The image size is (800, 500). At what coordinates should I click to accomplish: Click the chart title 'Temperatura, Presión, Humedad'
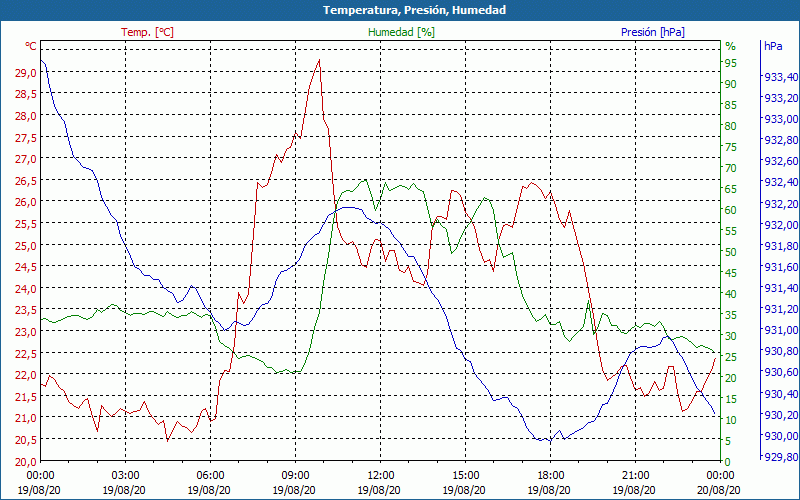click(x=414, y=10)
